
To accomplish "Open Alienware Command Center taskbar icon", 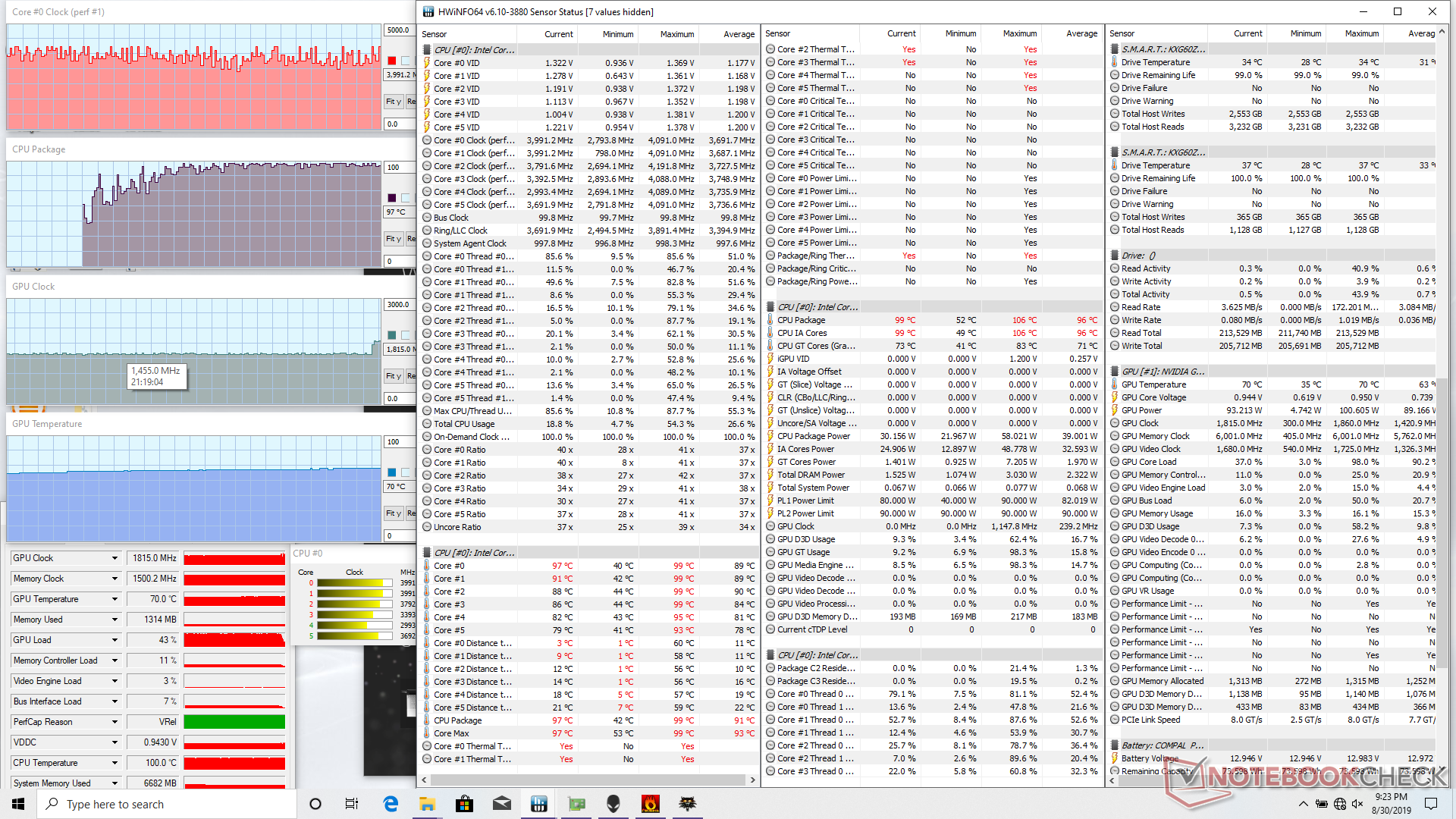I will click(613, 804).
